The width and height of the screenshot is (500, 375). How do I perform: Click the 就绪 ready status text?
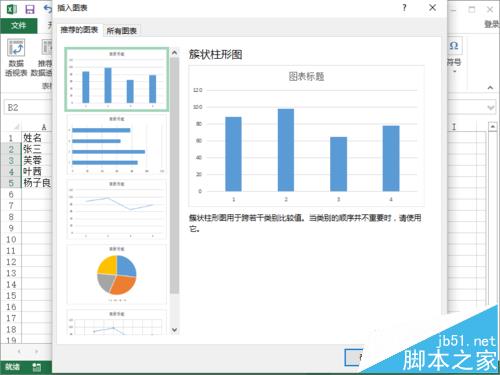tap(12, 367)
